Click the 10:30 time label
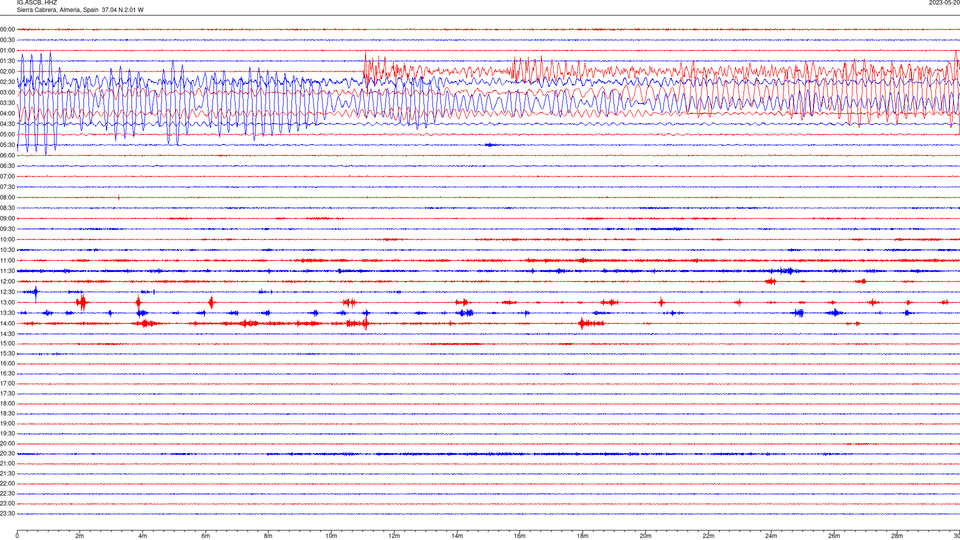The image size is (960, 540). tap(7, 250)
